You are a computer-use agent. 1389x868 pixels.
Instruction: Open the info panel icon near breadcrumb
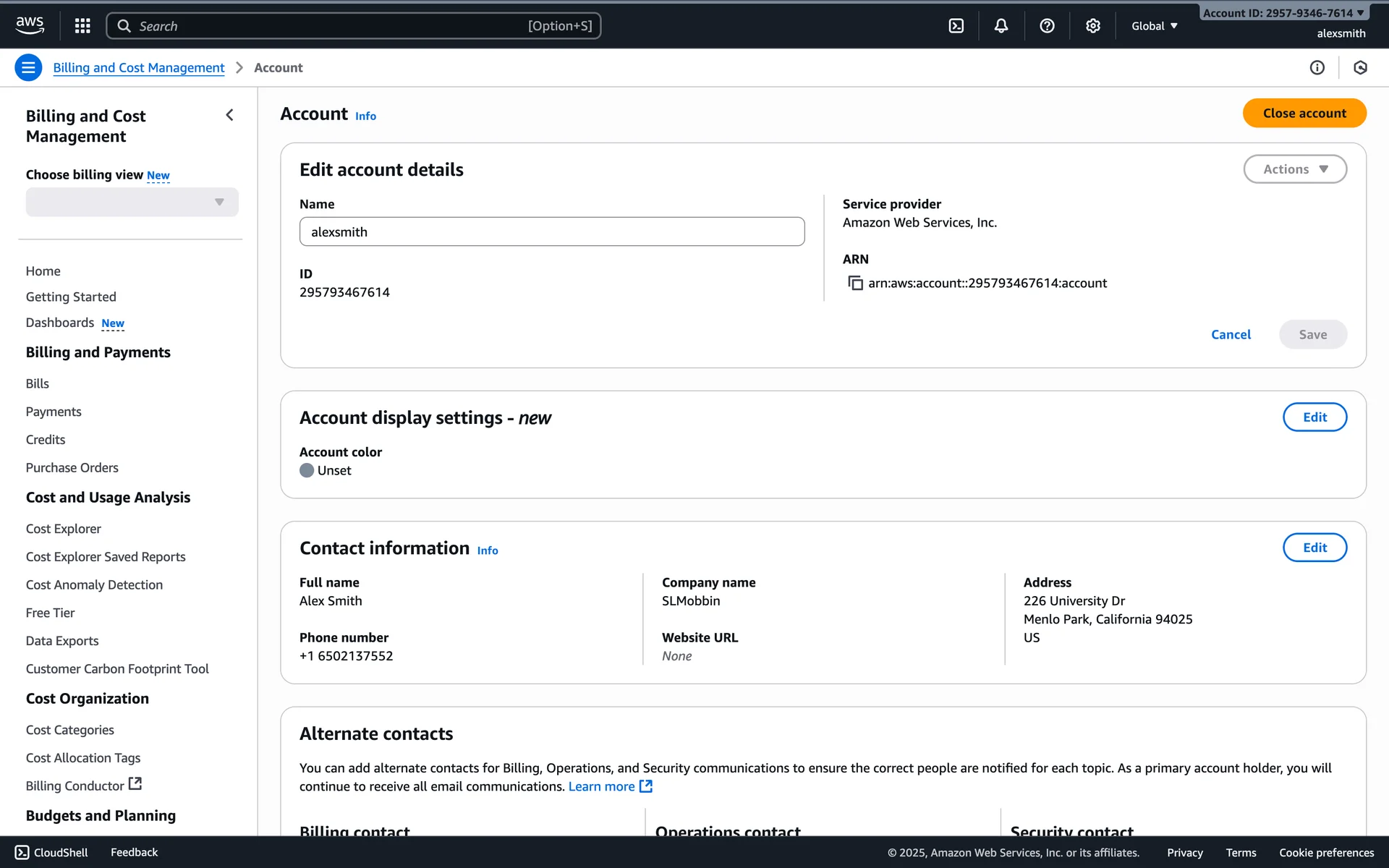(x=1317, y=68)
